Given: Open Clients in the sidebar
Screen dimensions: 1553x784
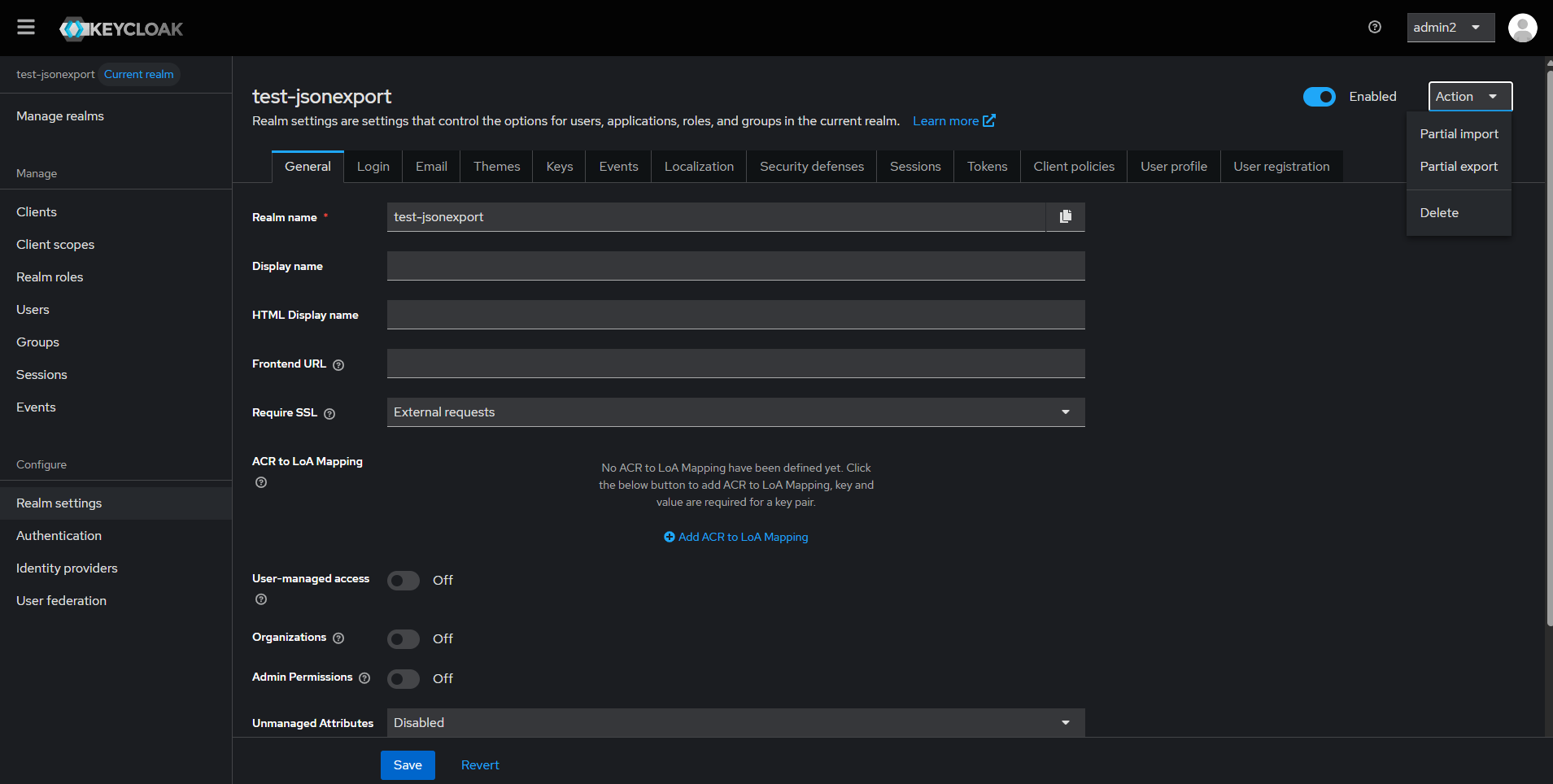Looking at the screenshot, I should (116, 212).
